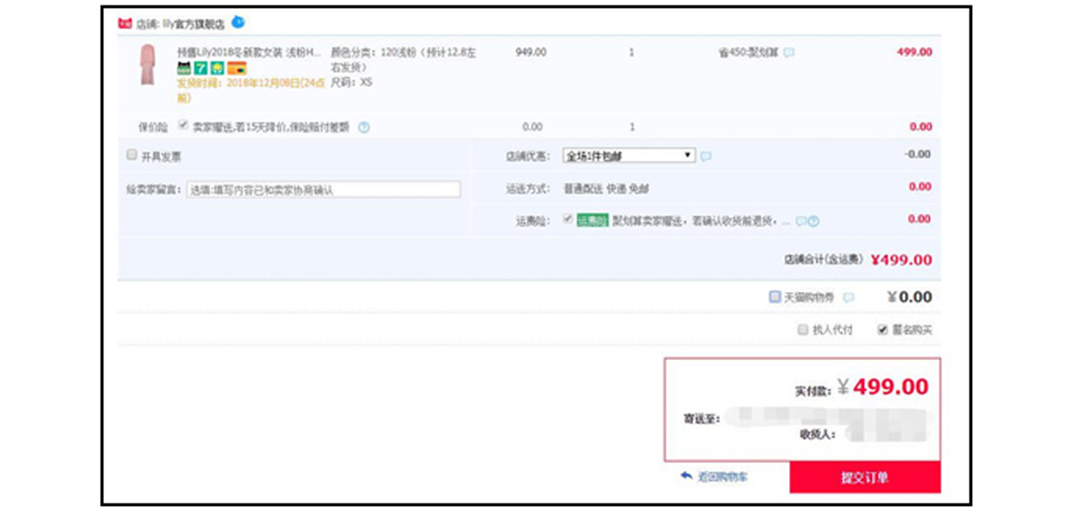Enable the 开具发票 invoice checkbox
This screenshot has width=1065, height=513.
pyautogui.click(x=132, y=156)
